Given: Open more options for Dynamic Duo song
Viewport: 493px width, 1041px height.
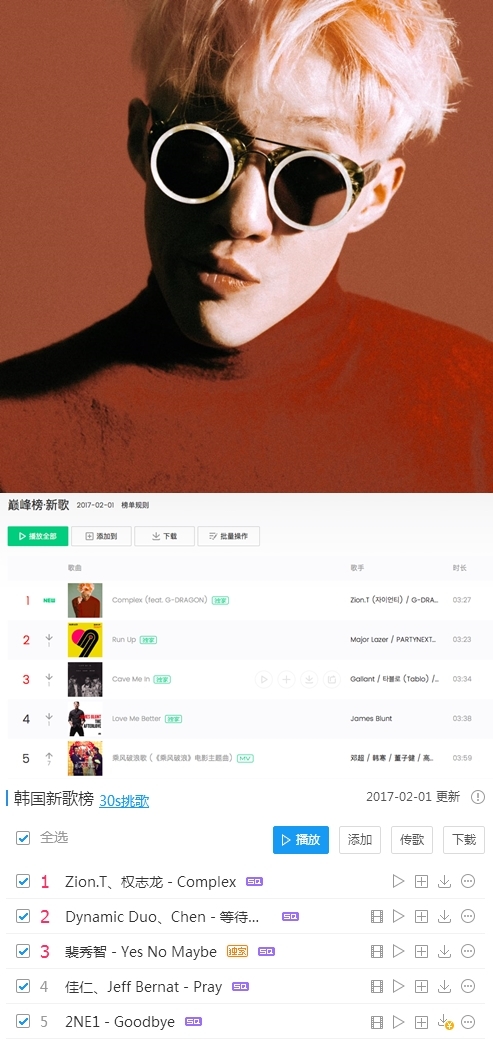Looking at the screenshot, I should tap(468, 916).
